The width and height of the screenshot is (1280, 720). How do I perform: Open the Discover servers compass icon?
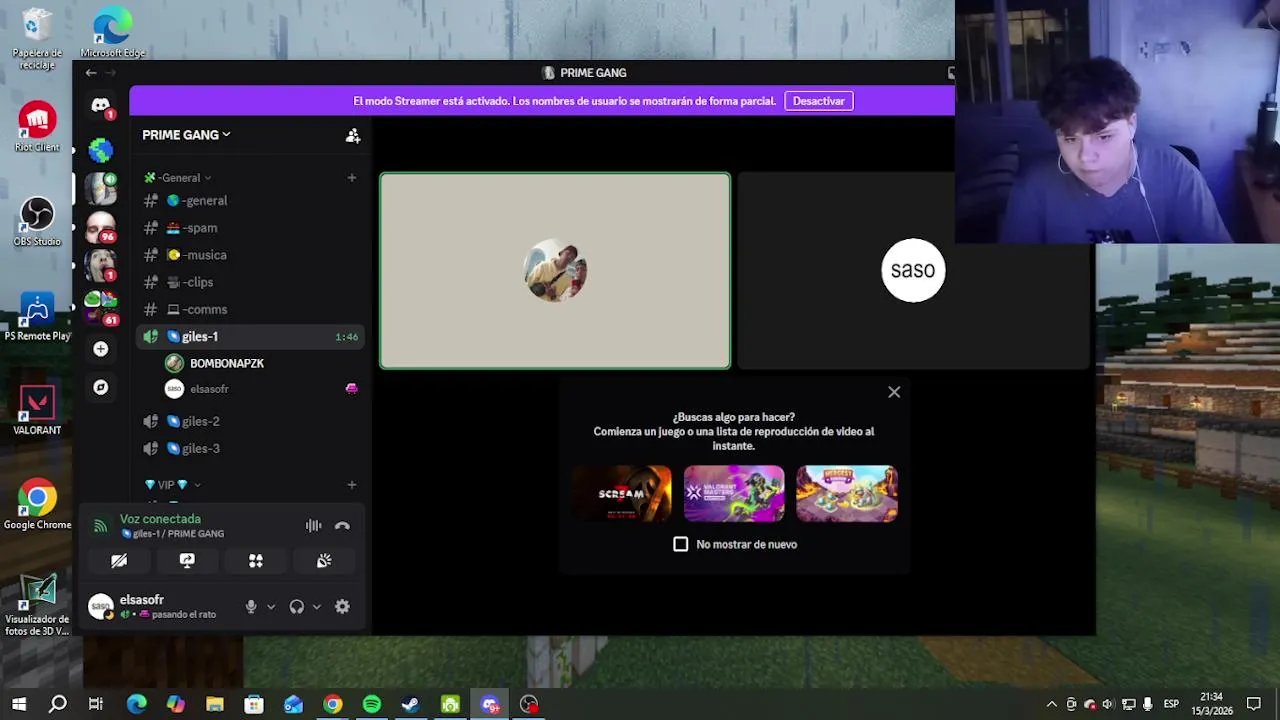pos(101,387)
